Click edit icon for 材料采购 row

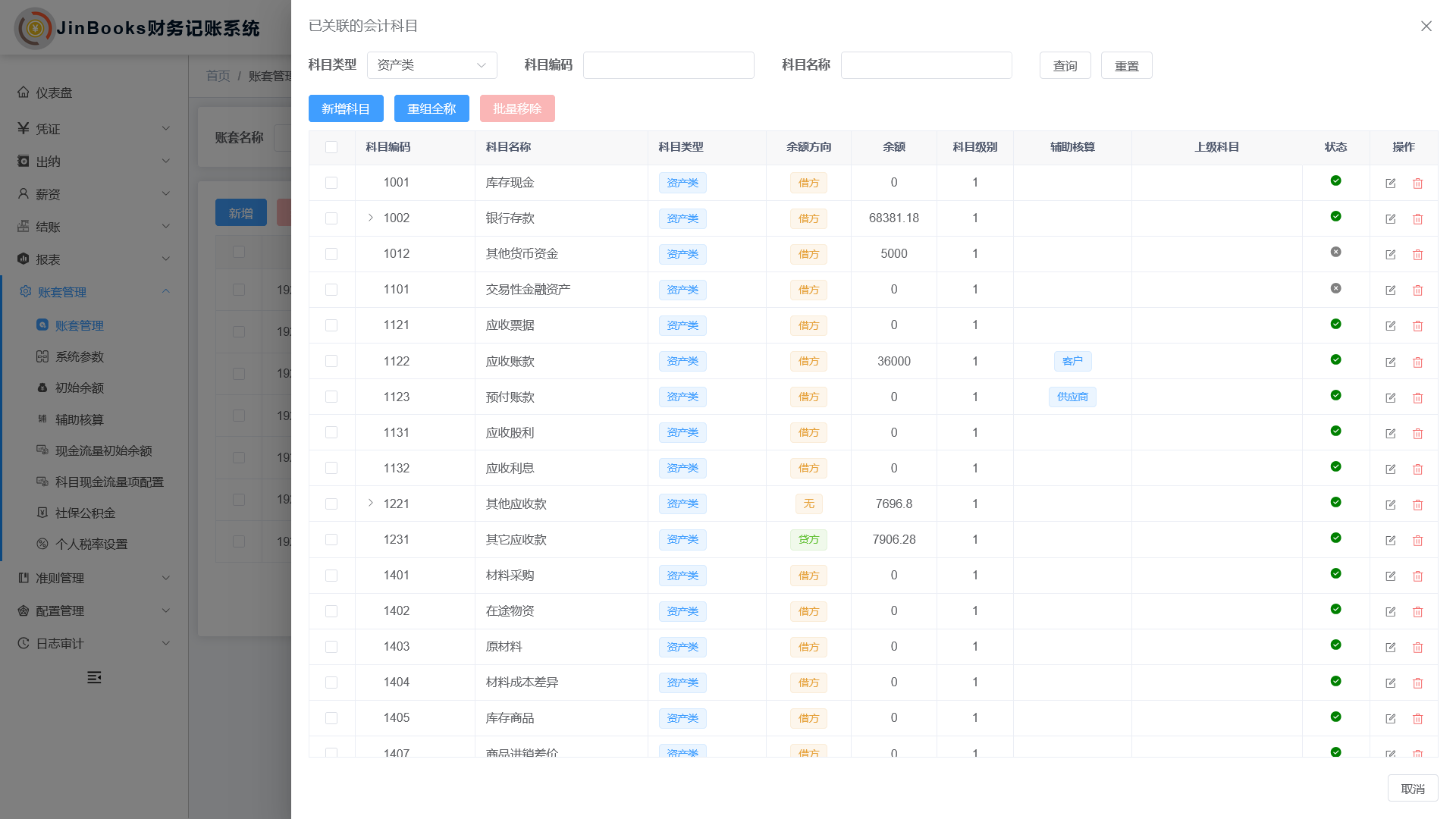tap(1390, 576)
